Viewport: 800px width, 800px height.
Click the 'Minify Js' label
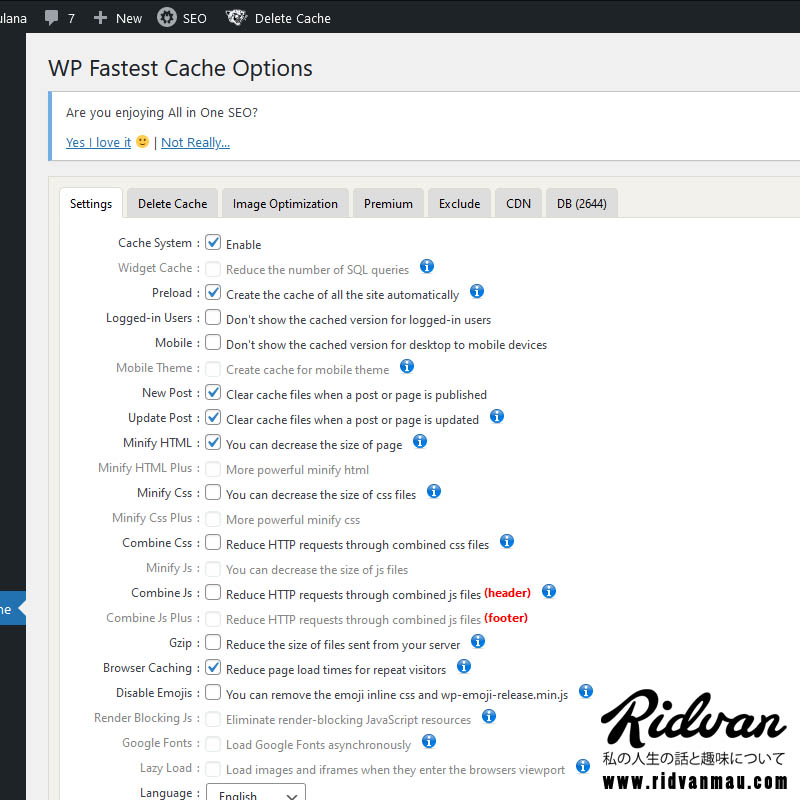[x=169, y=567]
